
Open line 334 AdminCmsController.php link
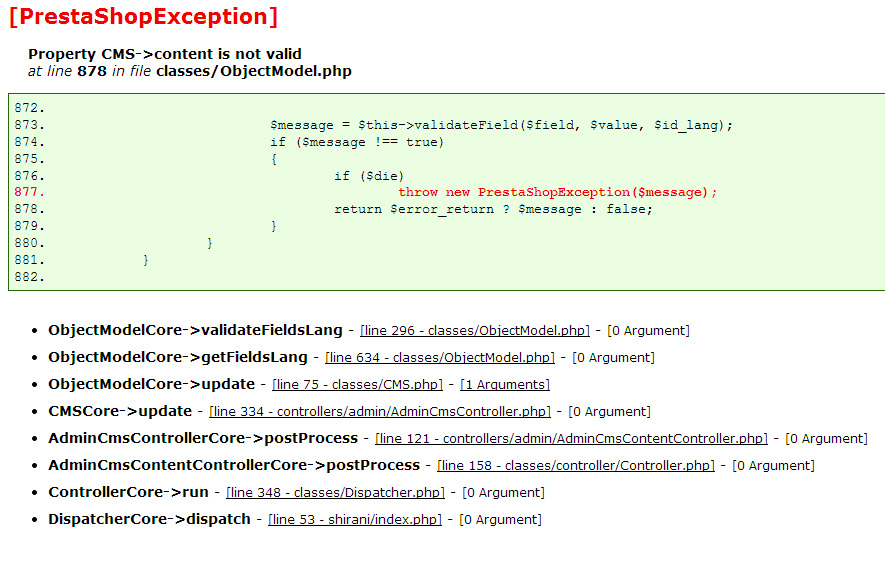click(380, 412)
